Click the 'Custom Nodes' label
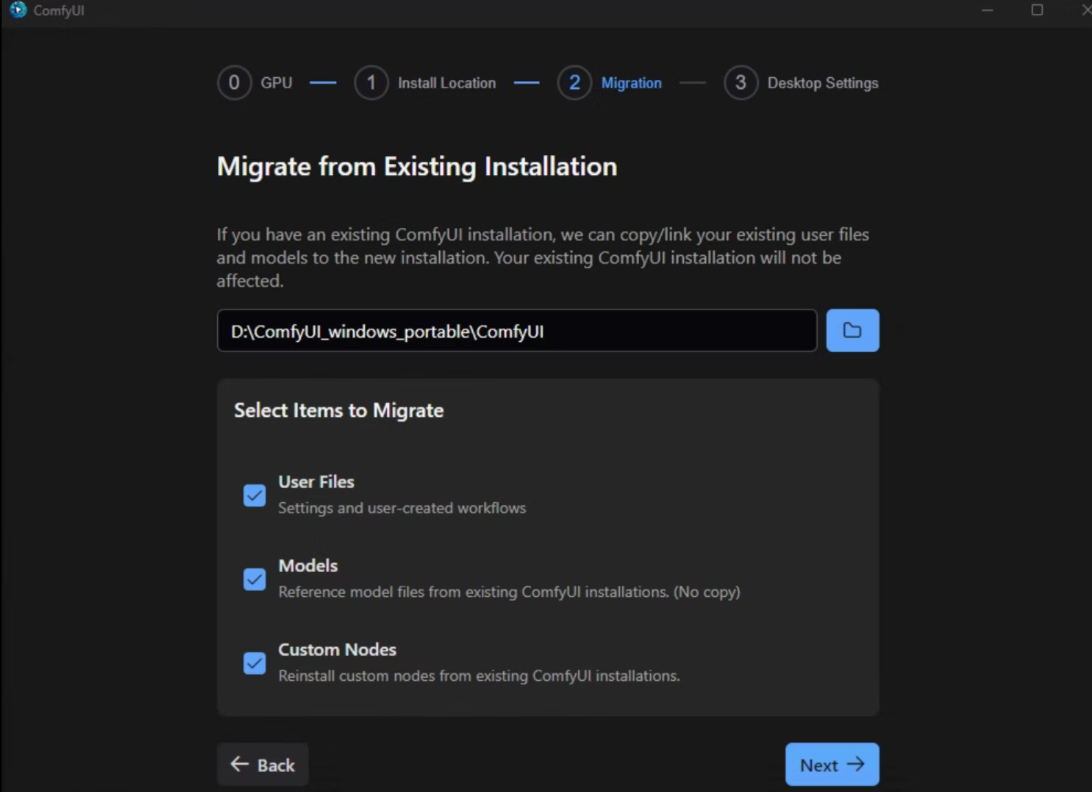The width and height of the screenshot is (1092, 792). tap(337, 649)
